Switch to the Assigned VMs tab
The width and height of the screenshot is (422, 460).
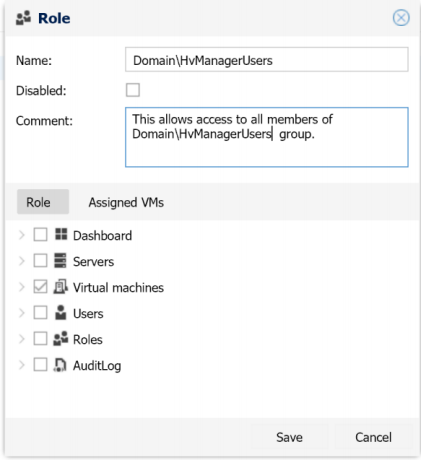[x=126, y=202]
